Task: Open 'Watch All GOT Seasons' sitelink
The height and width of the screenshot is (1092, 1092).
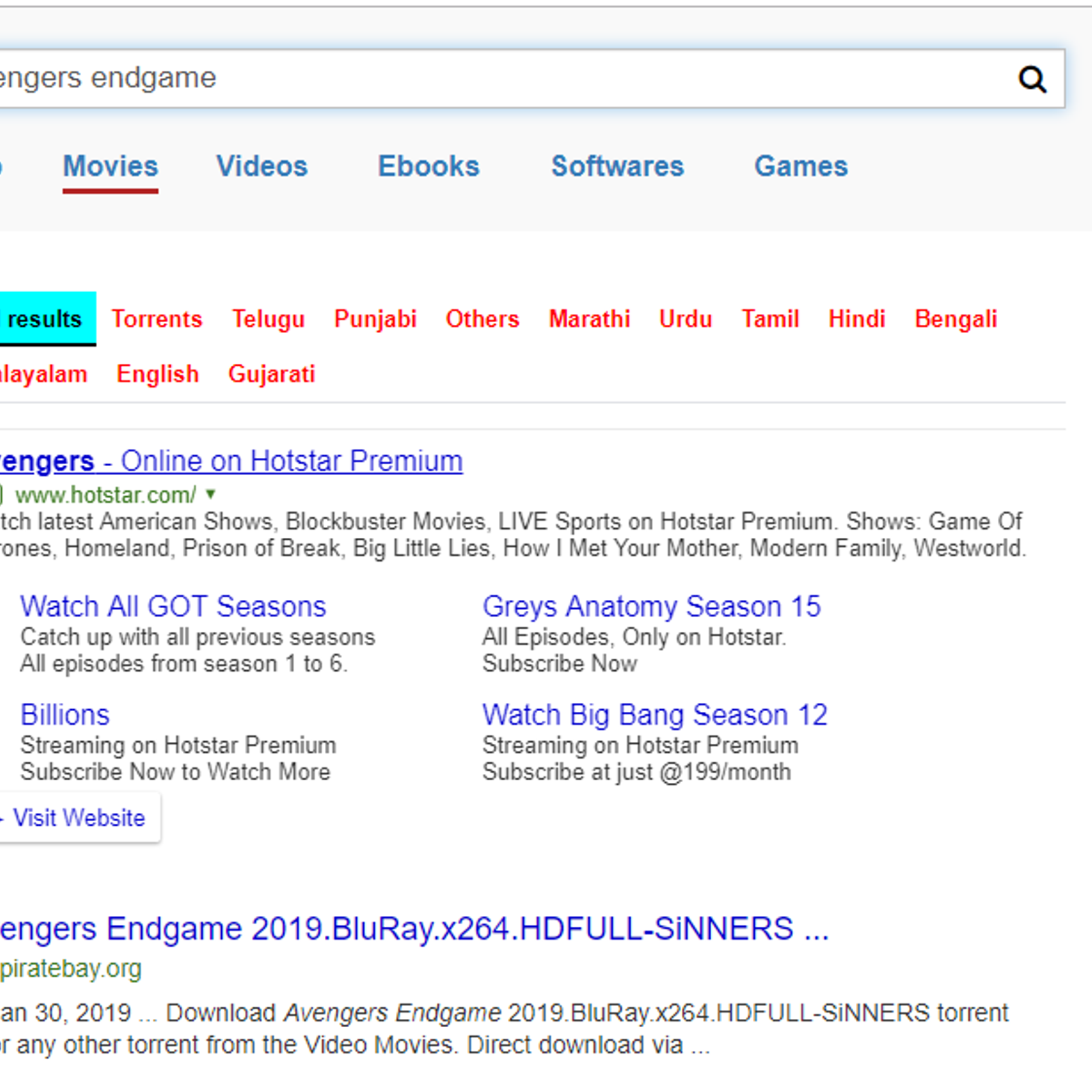Action: pos(173,606)
